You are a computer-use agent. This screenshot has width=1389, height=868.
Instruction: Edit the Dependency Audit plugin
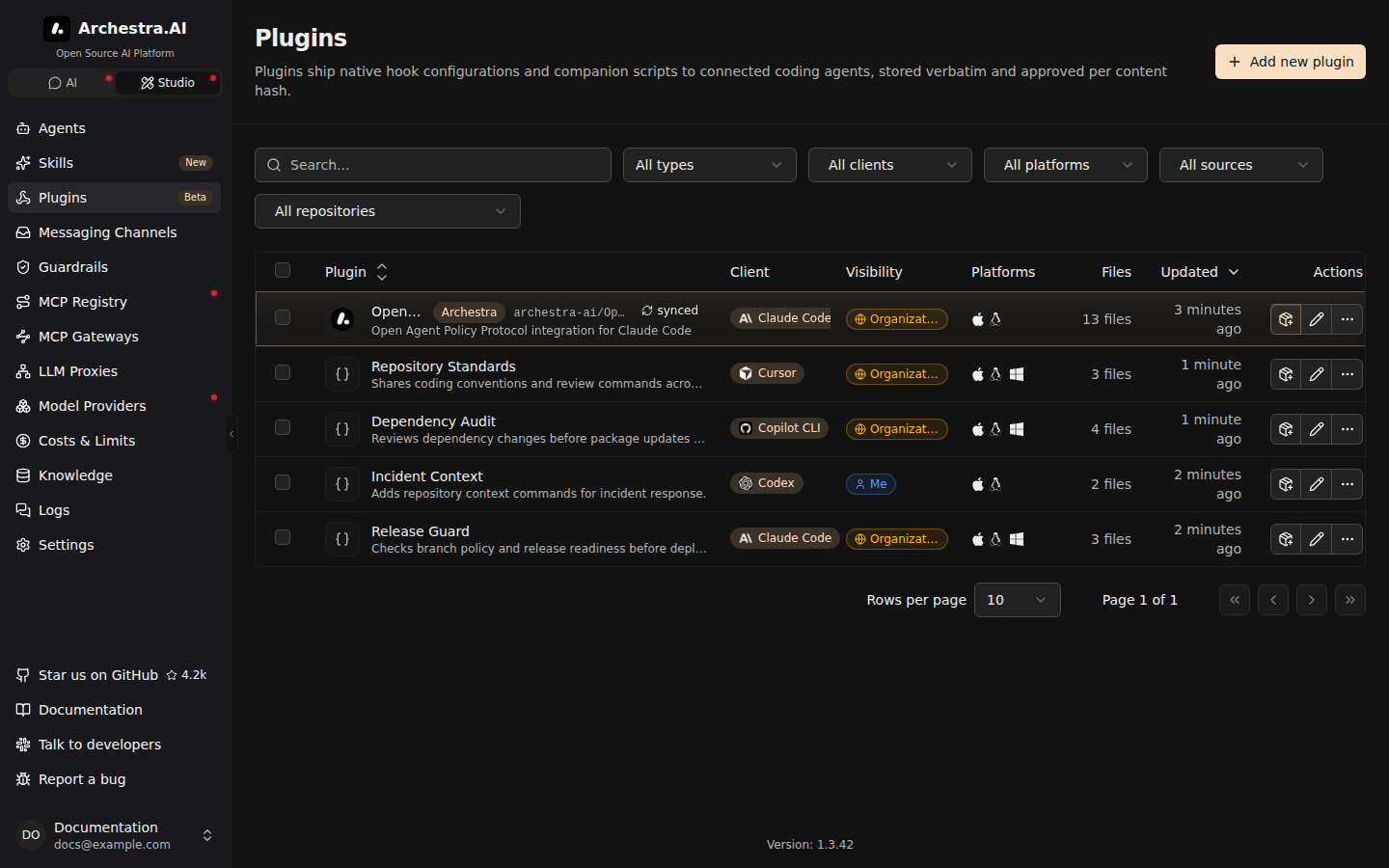coord(1317,429)
